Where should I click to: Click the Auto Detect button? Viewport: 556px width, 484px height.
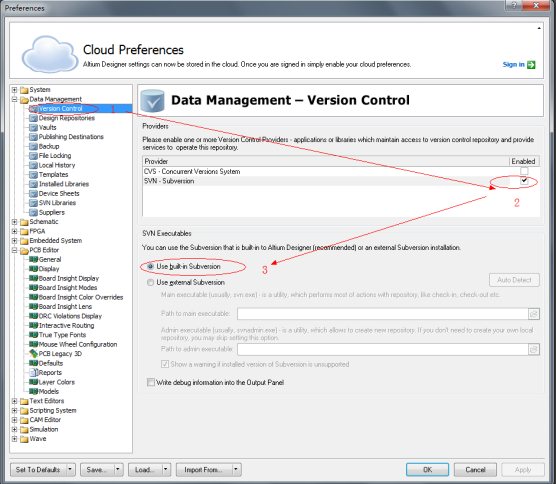tap(514, 280)
